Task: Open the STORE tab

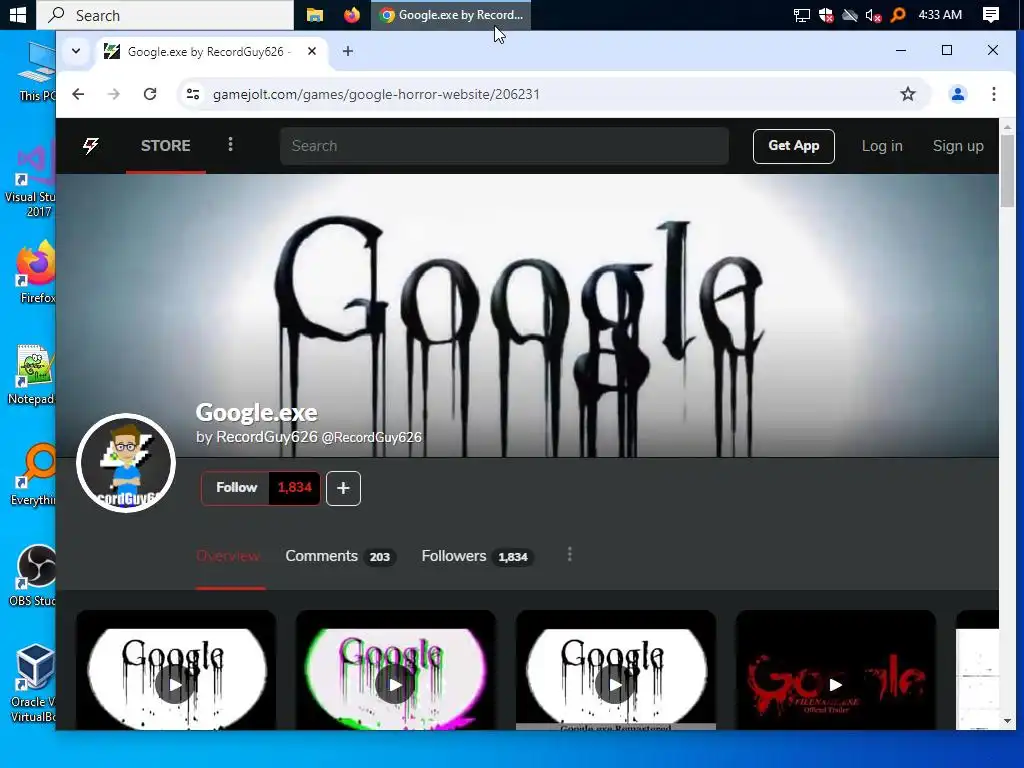Action: 166,146
